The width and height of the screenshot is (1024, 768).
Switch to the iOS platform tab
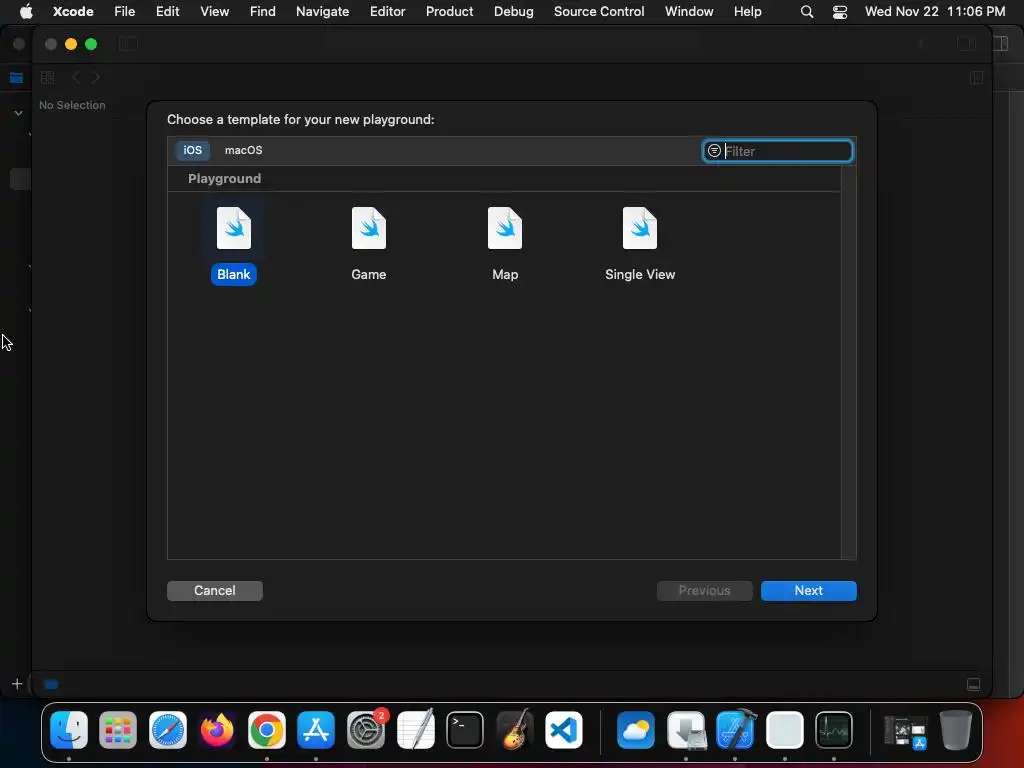coord(193,150)
